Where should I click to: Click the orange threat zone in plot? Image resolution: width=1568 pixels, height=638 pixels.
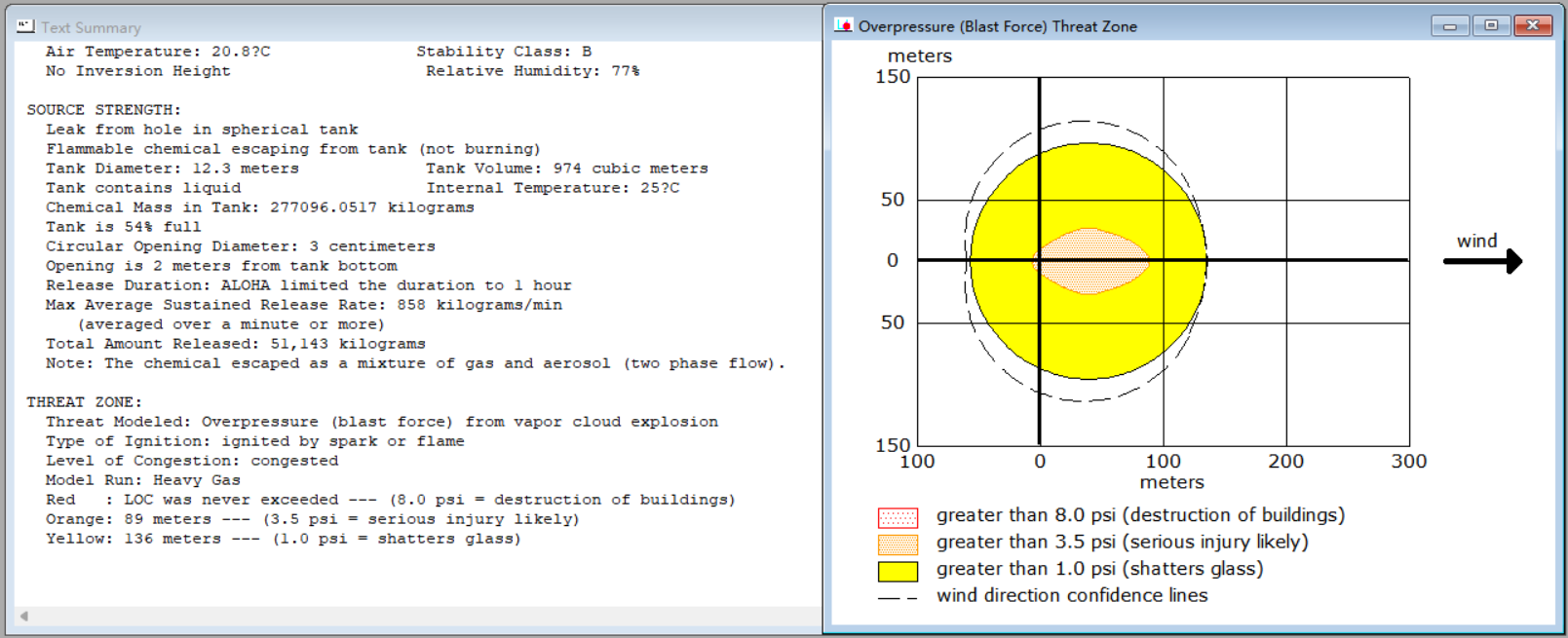1091,261
